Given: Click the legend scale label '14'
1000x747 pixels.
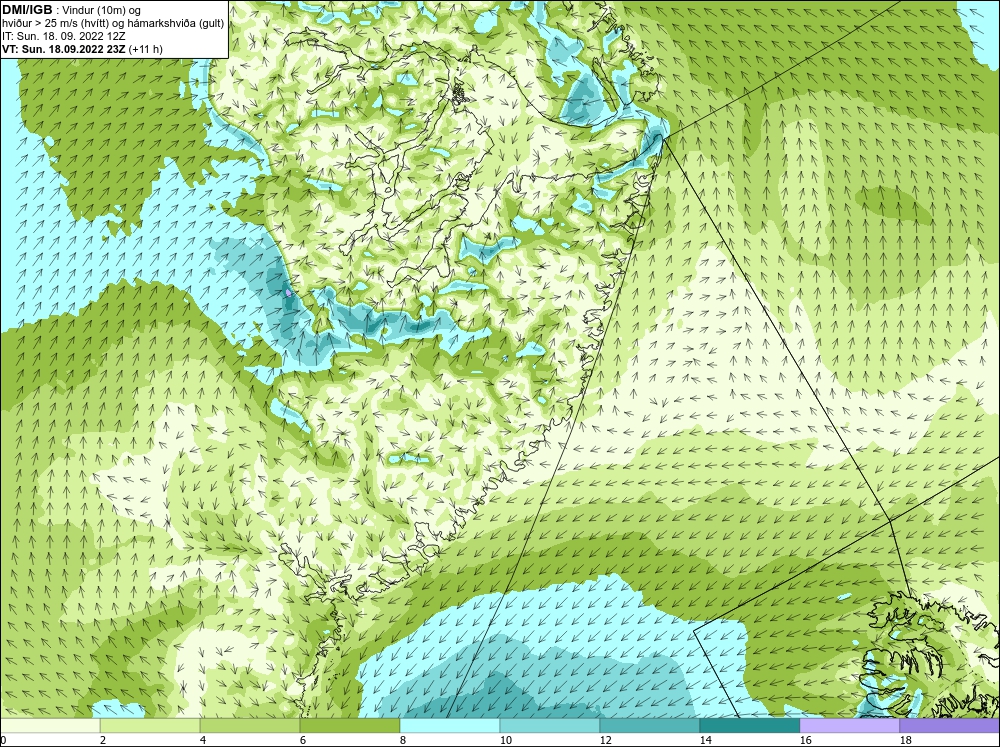Looking at the screenshot, I should click(706, 740).
